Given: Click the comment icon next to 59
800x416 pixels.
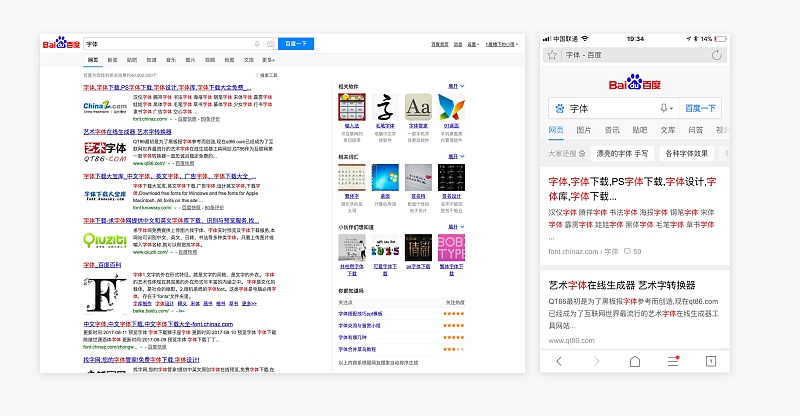Looking at the screenshot, I should coord(627,251).
